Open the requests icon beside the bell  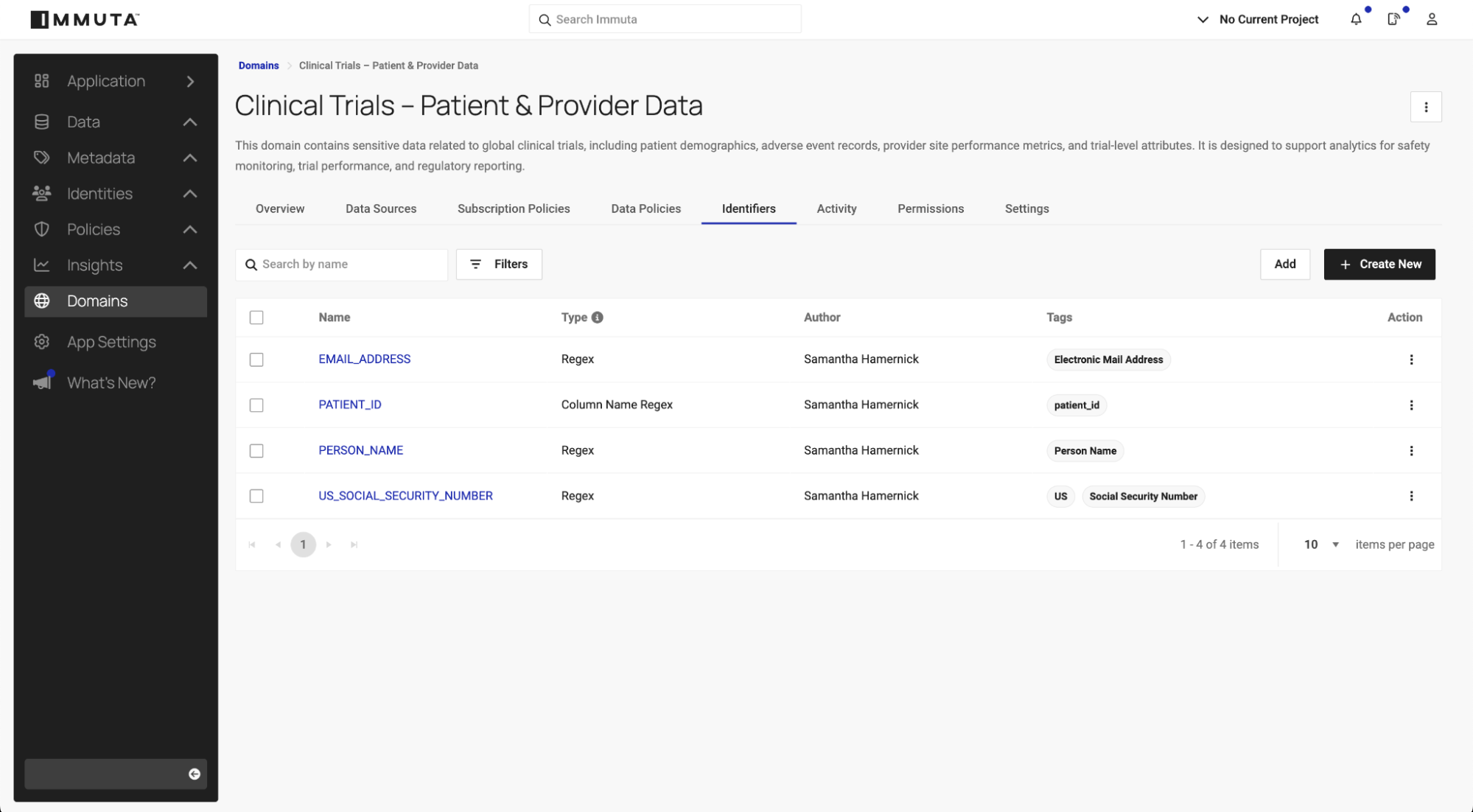(x=1393, y=19)
